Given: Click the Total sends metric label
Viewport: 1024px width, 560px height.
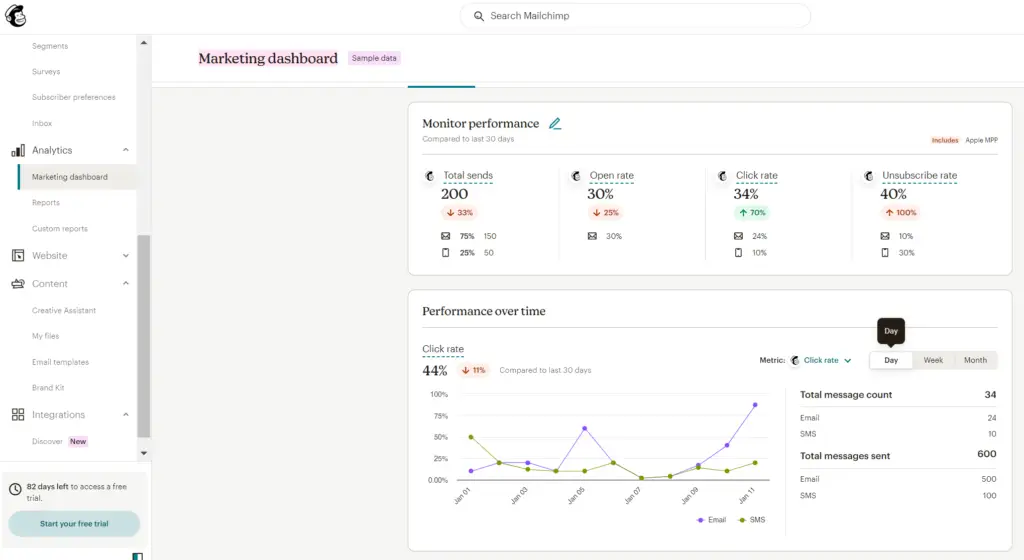Looking at the screenshot, I should pyautogui.click(x=468, y=176).
